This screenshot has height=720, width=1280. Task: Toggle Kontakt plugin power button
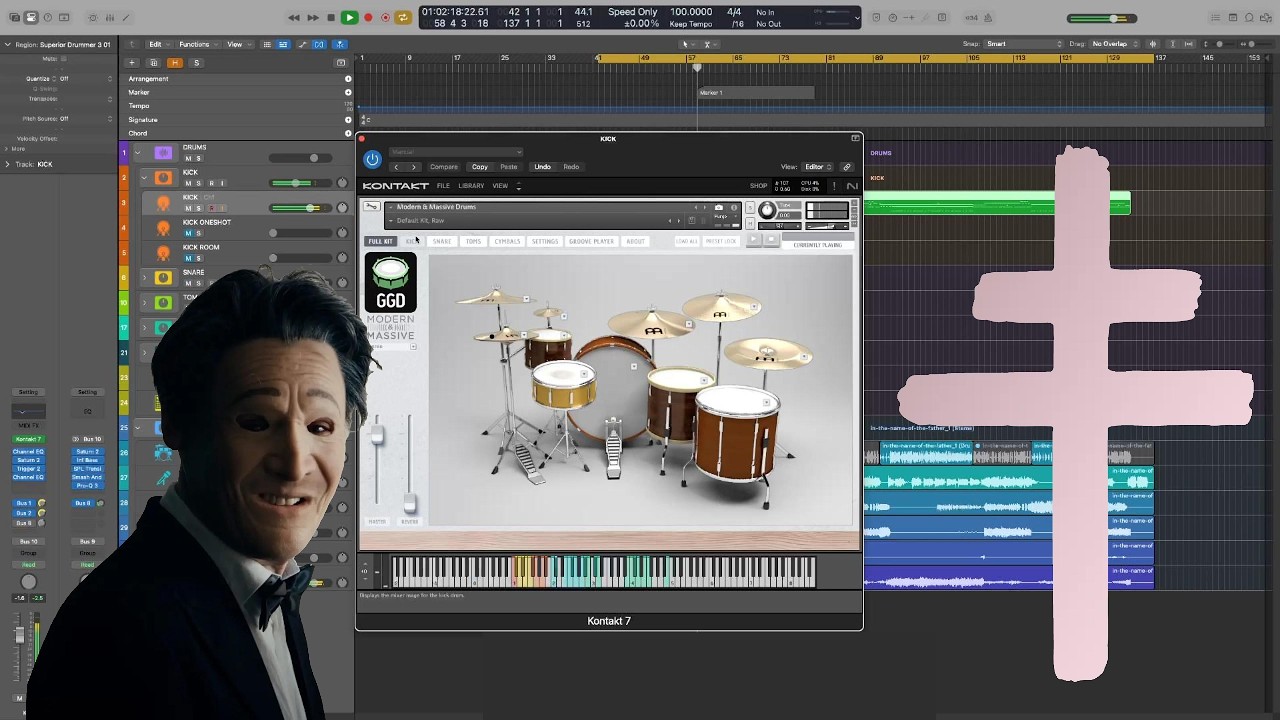372,159
